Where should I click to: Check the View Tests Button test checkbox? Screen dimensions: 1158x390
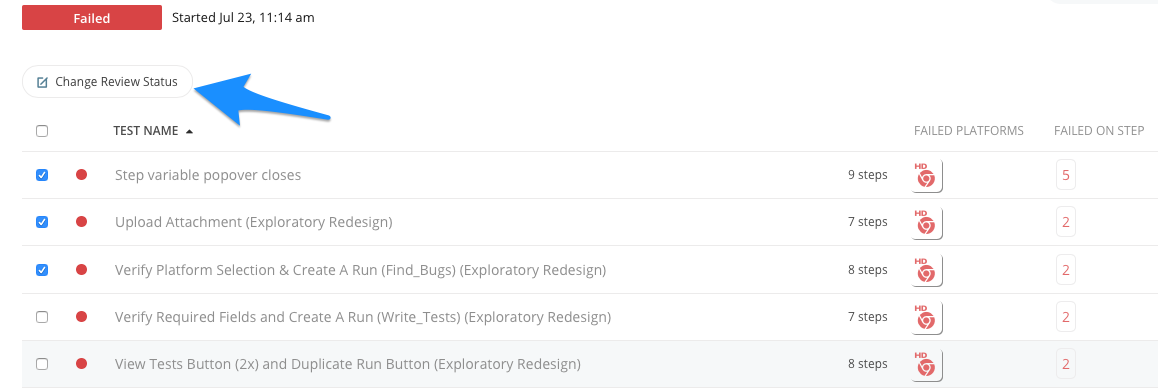pyautogui.click(x=42, y=364)
